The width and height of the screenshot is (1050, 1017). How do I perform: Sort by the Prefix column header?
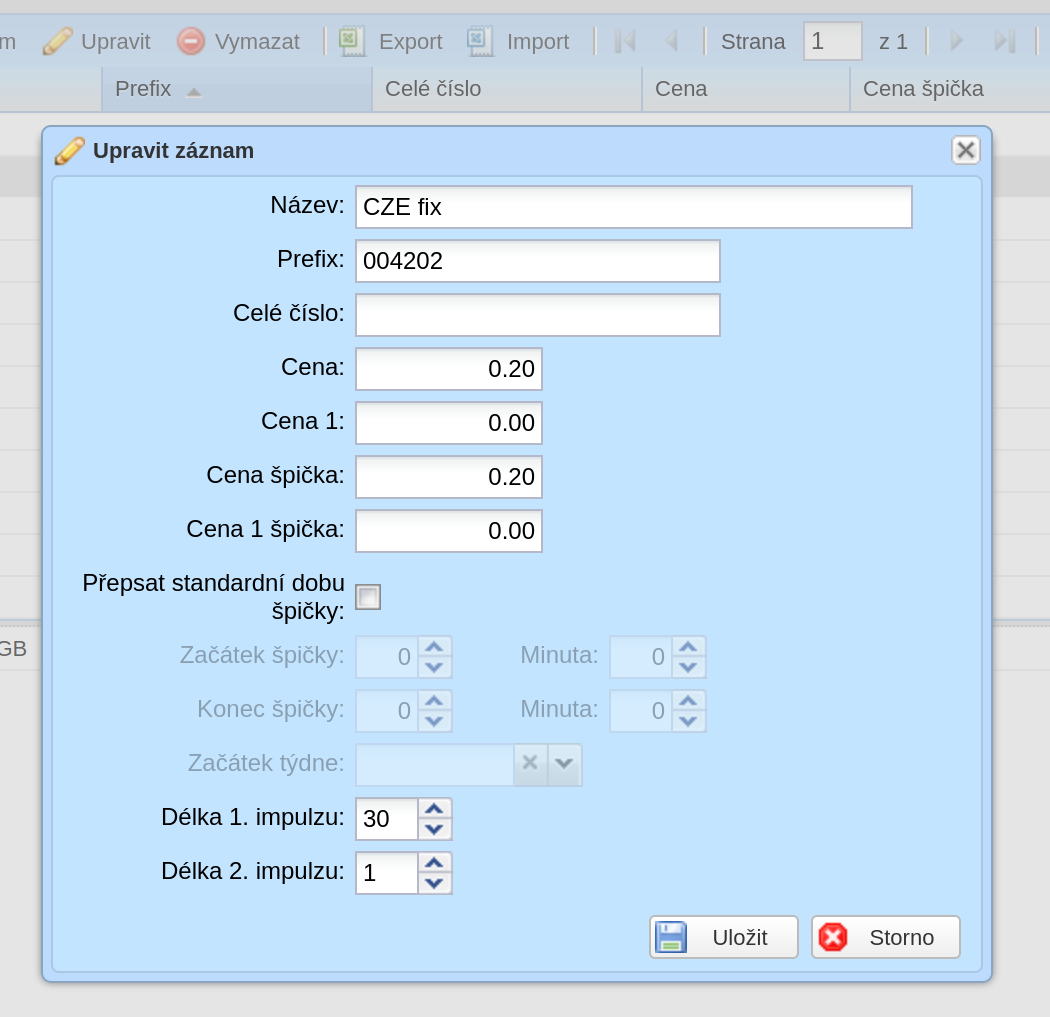pos(236,89)
